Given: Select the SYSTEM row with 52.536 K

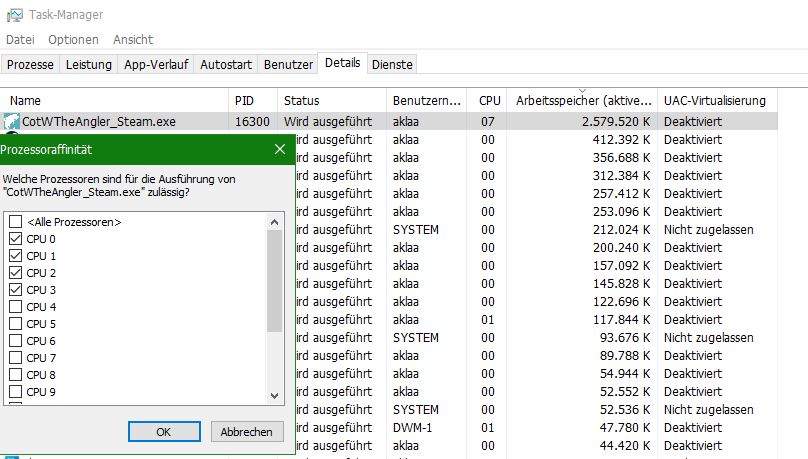Looking at the screenshot, I should pyautogui.click(x=536, y=410).
